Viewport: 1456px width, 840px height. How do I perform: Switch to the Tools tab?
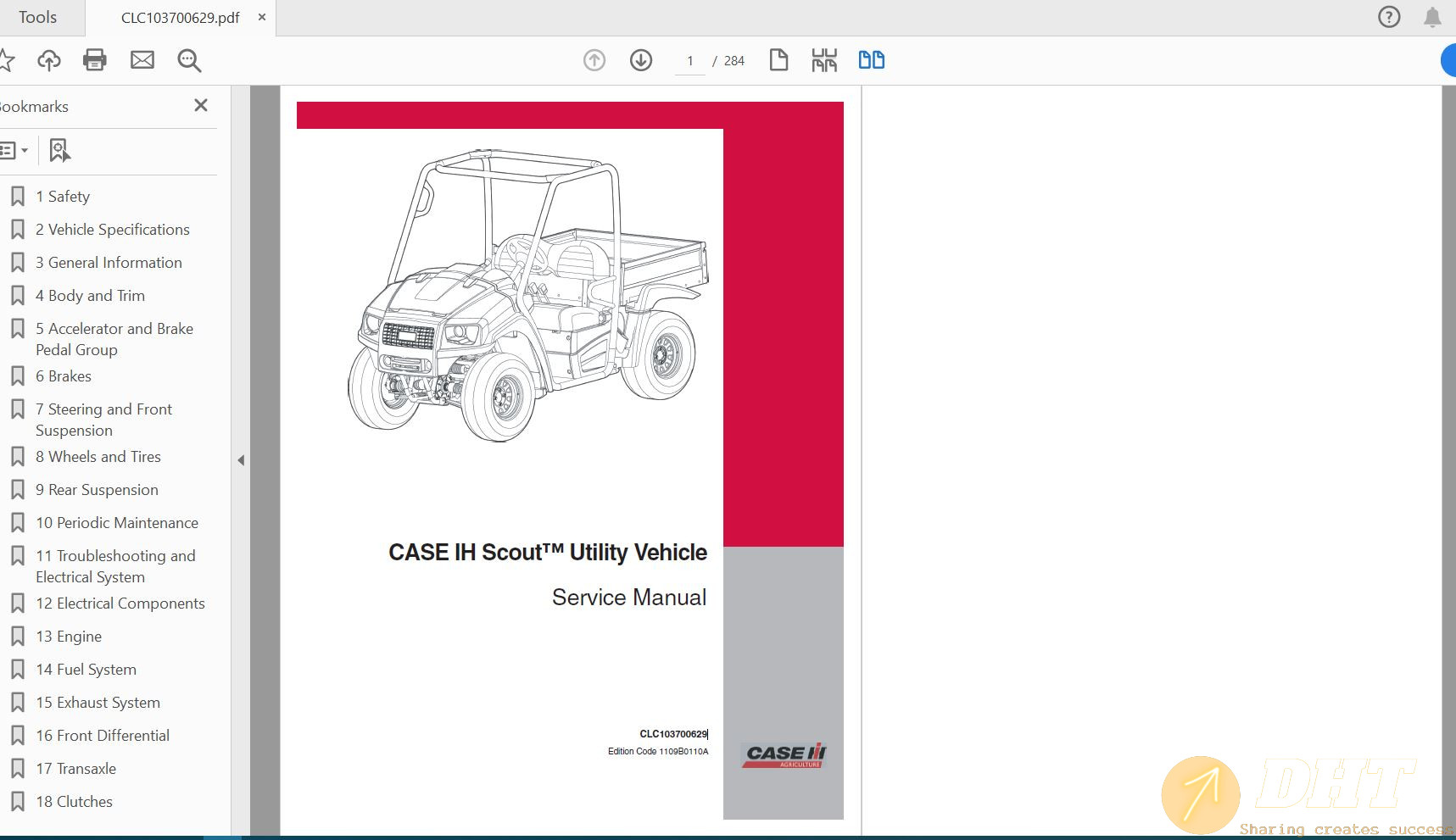click(37, 16)
